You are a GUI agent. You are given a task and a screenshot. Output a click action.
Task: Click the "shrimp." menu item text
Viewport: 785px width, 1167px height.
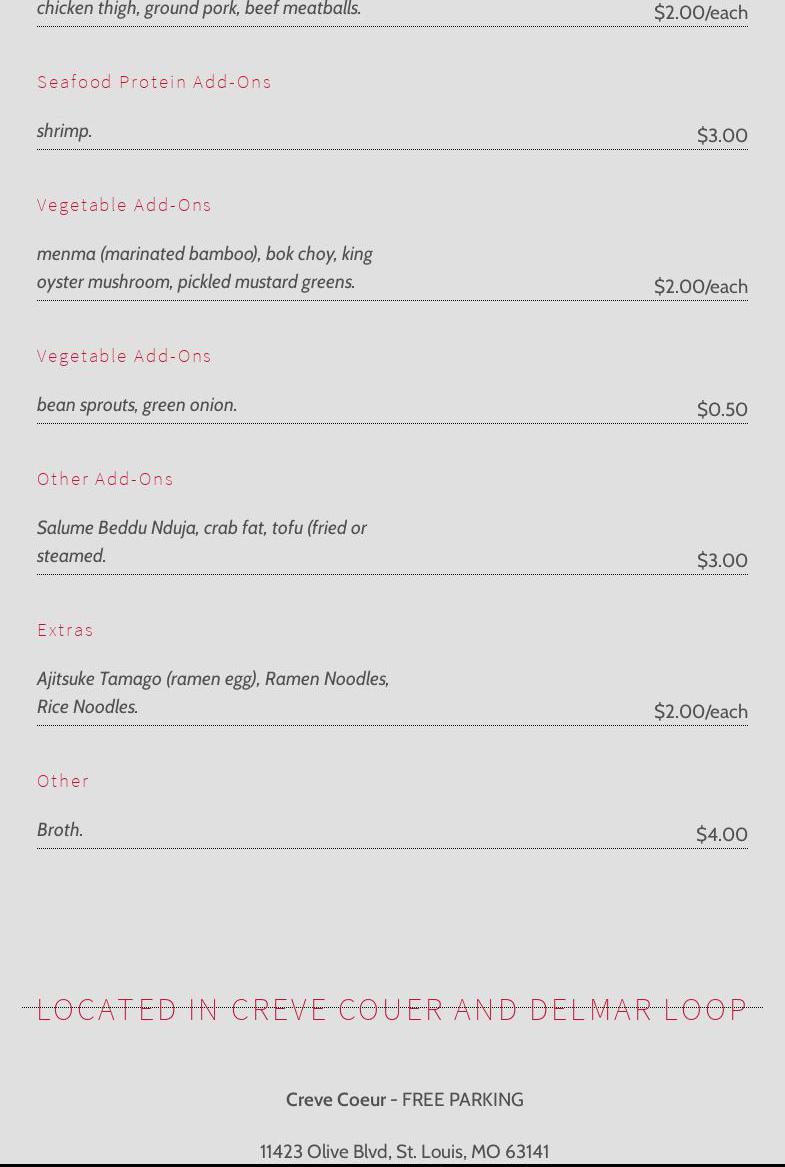pos(64,131)
